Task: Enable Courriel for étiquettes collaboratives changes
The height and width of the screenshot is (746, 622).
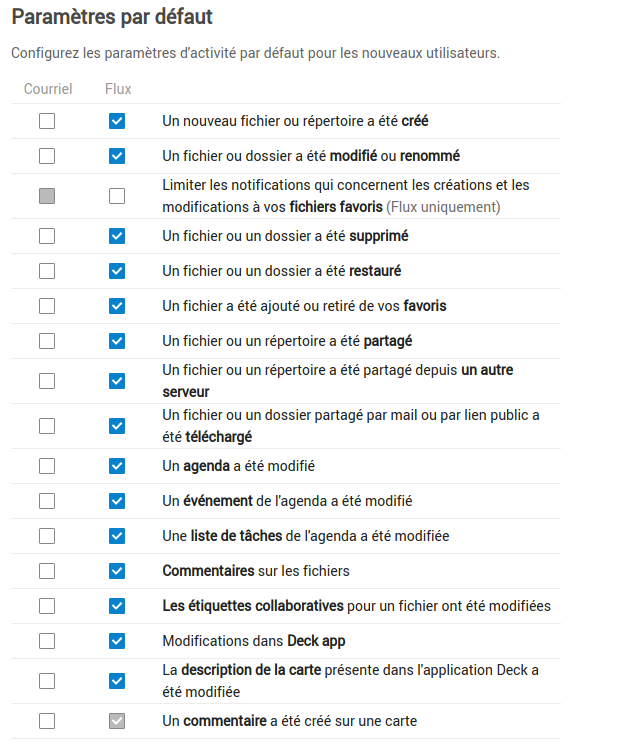Action: pyautogui.click(x=47, y=606)
